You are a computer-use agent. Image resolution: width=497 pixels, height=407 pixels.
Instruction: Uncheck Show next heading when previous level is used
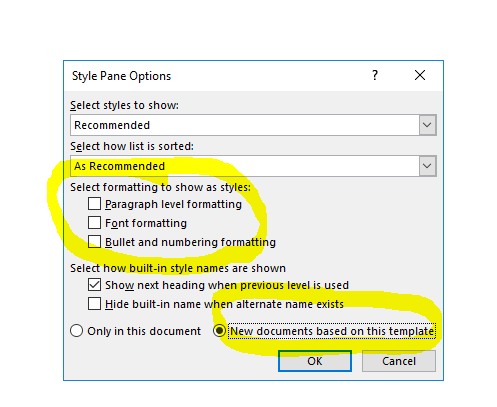94,285
